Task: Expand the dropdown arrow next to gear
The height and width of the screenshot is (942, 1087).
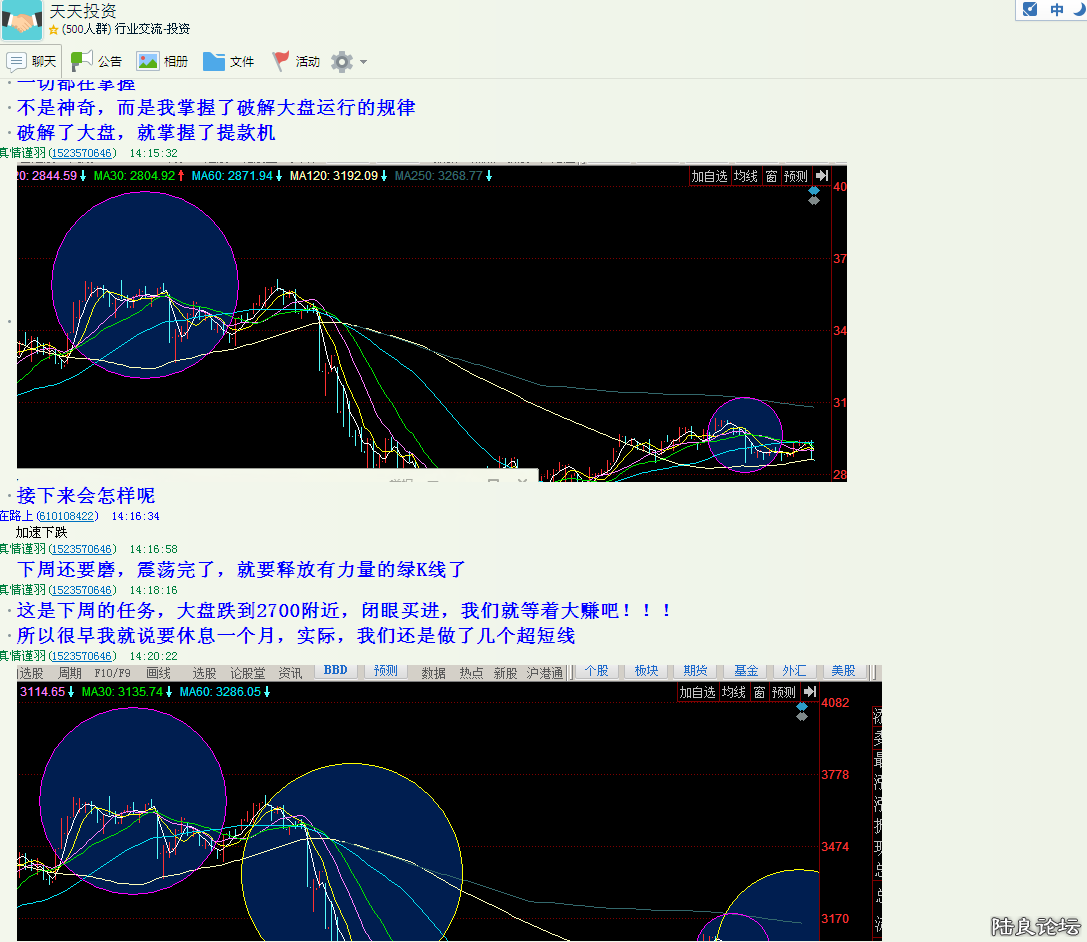Action: [363, 62]
